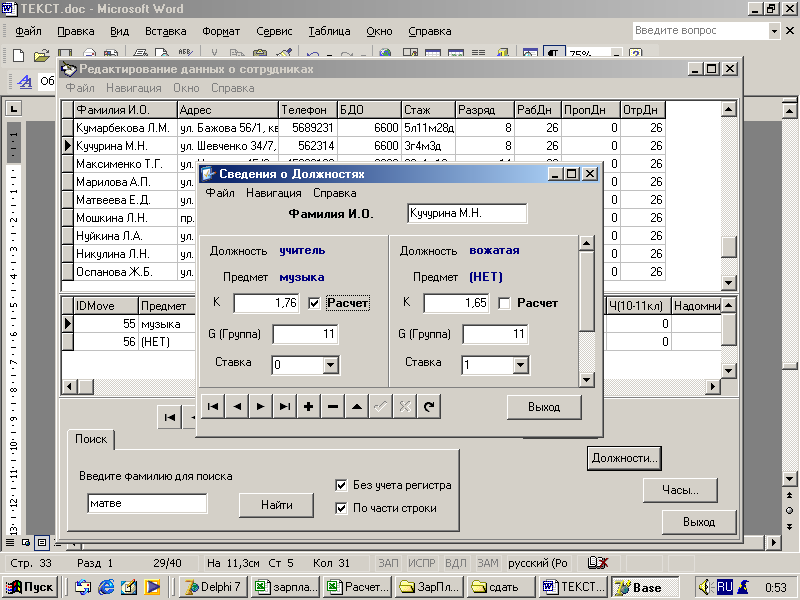
Task: Go to previous record in navigator
Action: (x=237, y=407)
